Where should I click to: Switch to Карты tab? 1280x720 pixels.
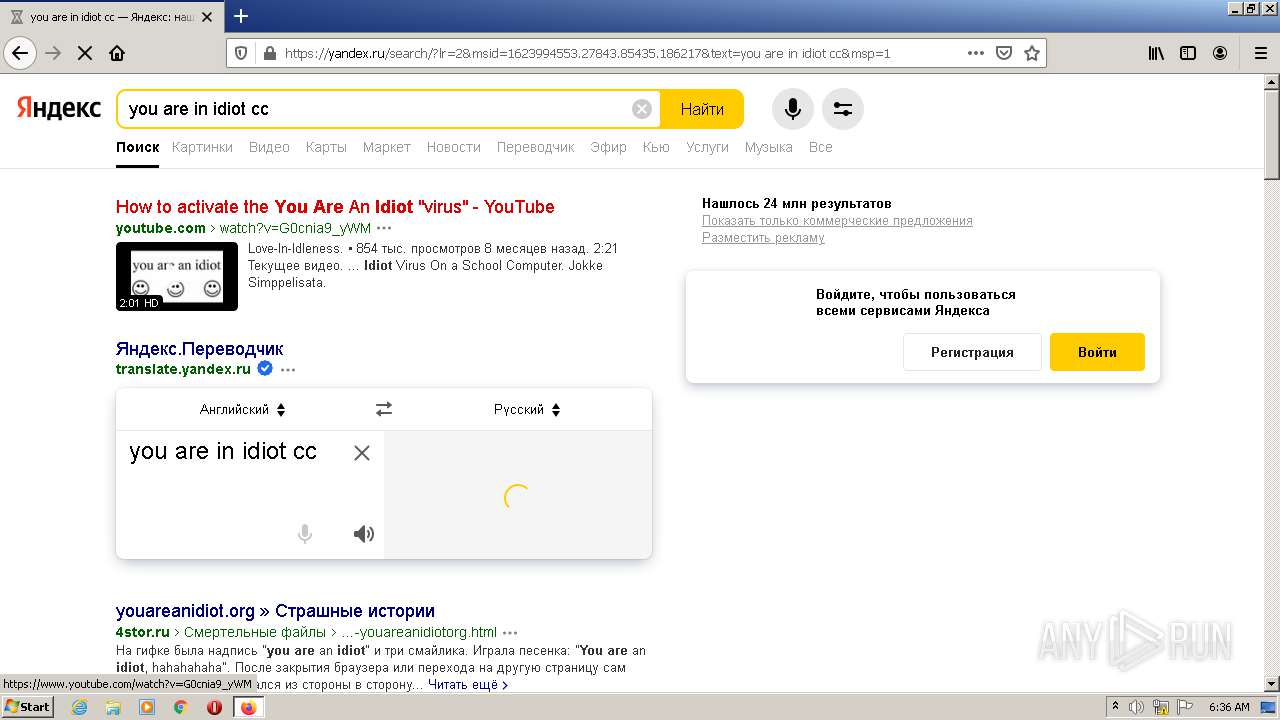coord(326,147)
